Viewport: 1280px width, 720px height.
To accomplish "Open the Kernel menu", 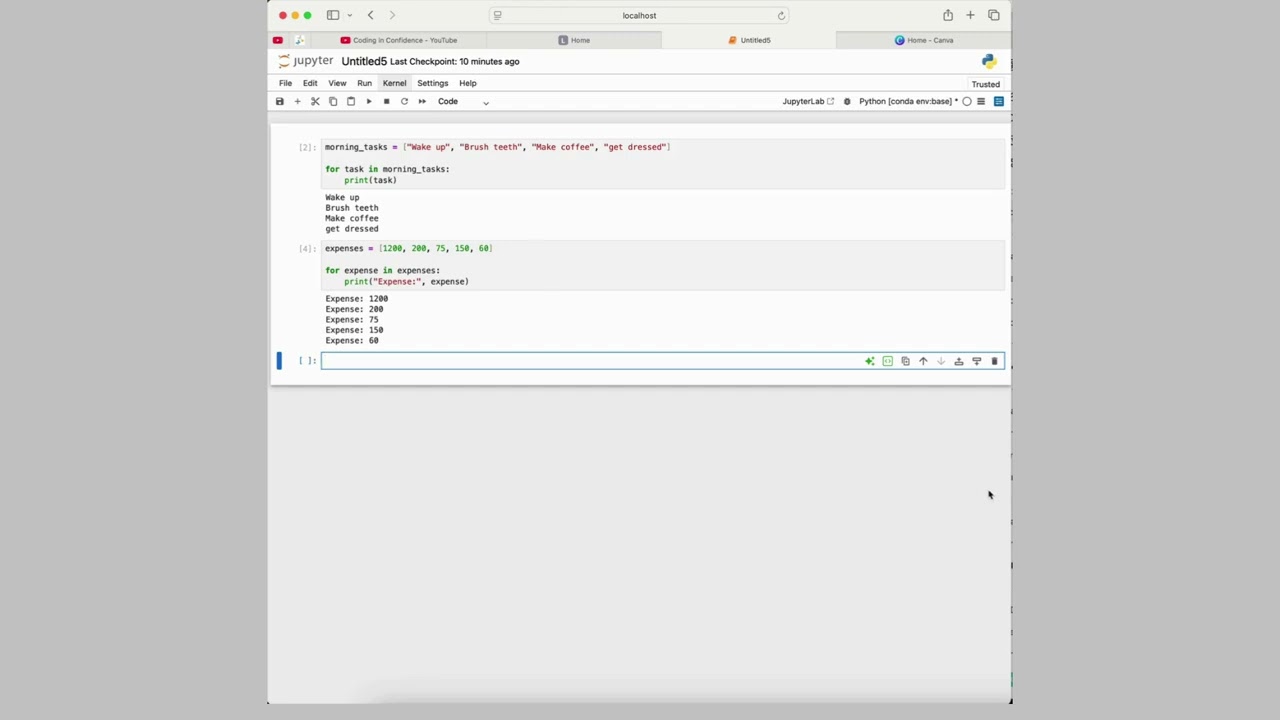I will coord(394,83).
